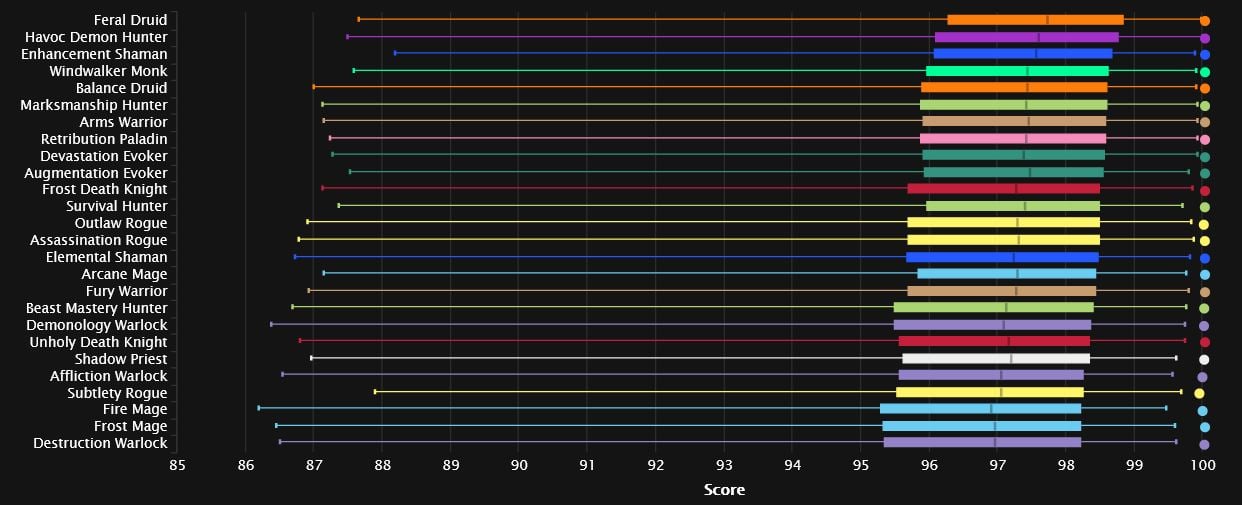This screenshot has height=505, width=1242.
Task: Select the Frost Mage label
Action: click(130, 427)
